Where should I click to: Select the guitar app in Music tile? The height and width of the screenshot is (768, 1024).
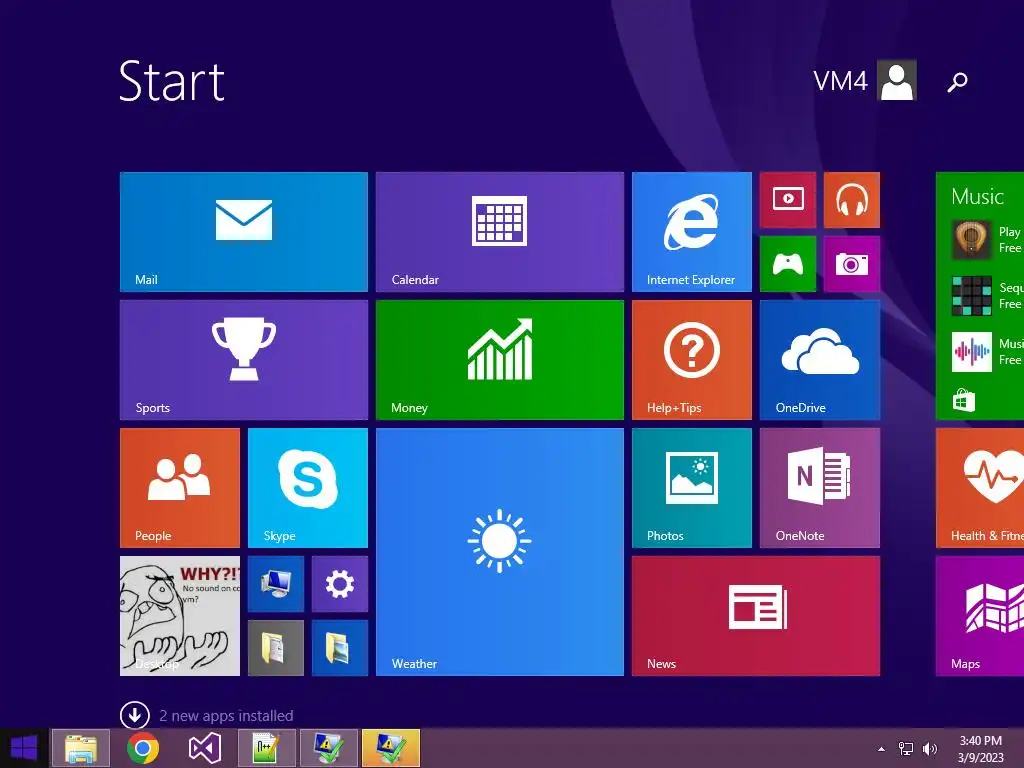972,240
